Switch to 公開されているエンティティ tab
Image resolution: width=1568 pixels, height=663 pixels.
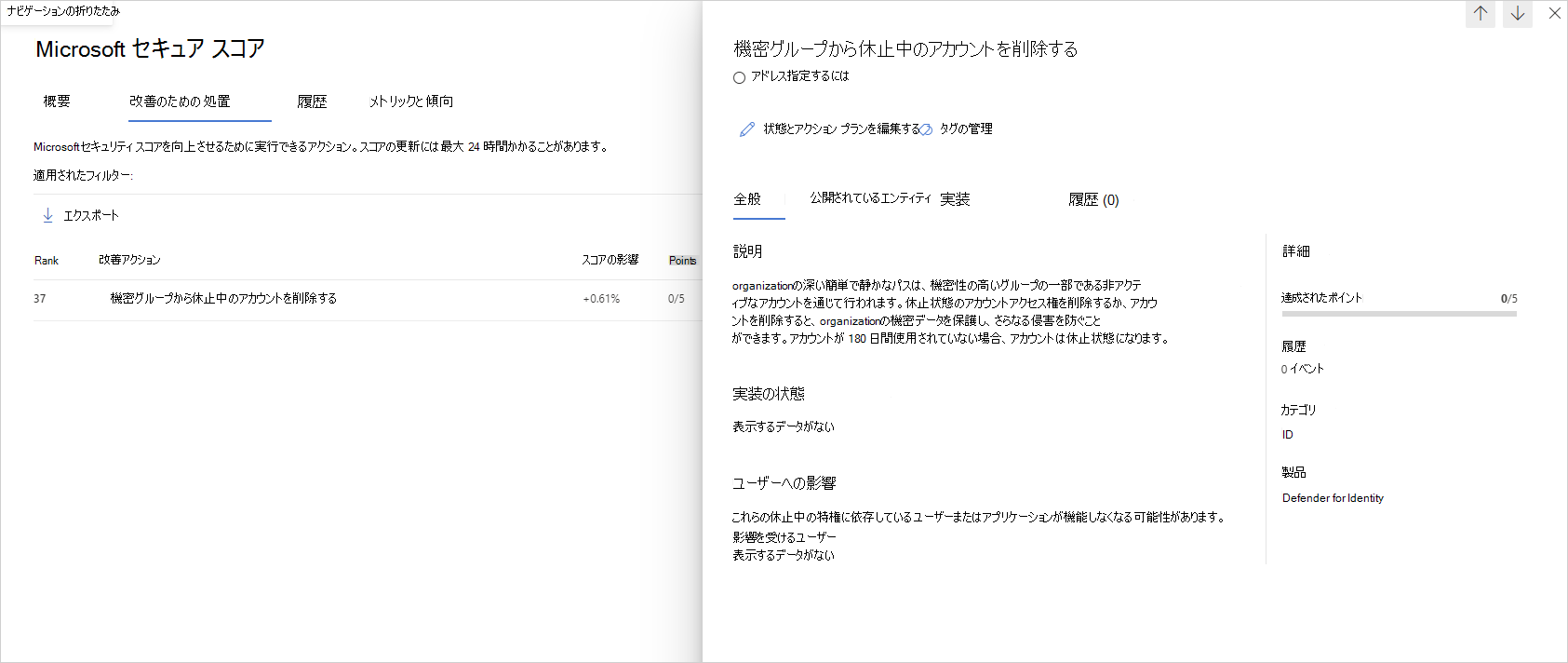coord(869,198)
